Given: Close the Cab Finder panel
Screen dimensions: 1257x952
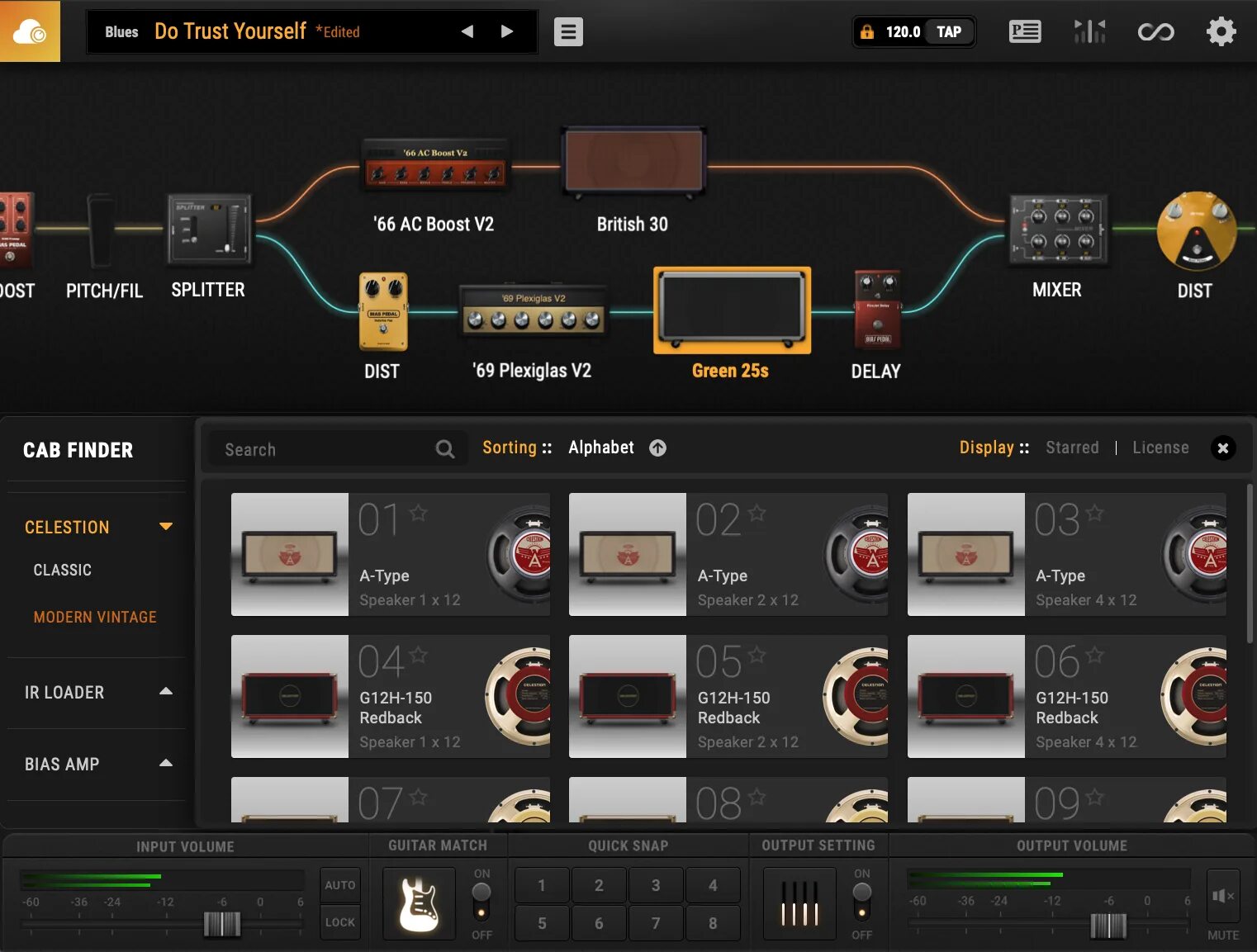Looking at the screenshot, I should (x=1223, y=448).
